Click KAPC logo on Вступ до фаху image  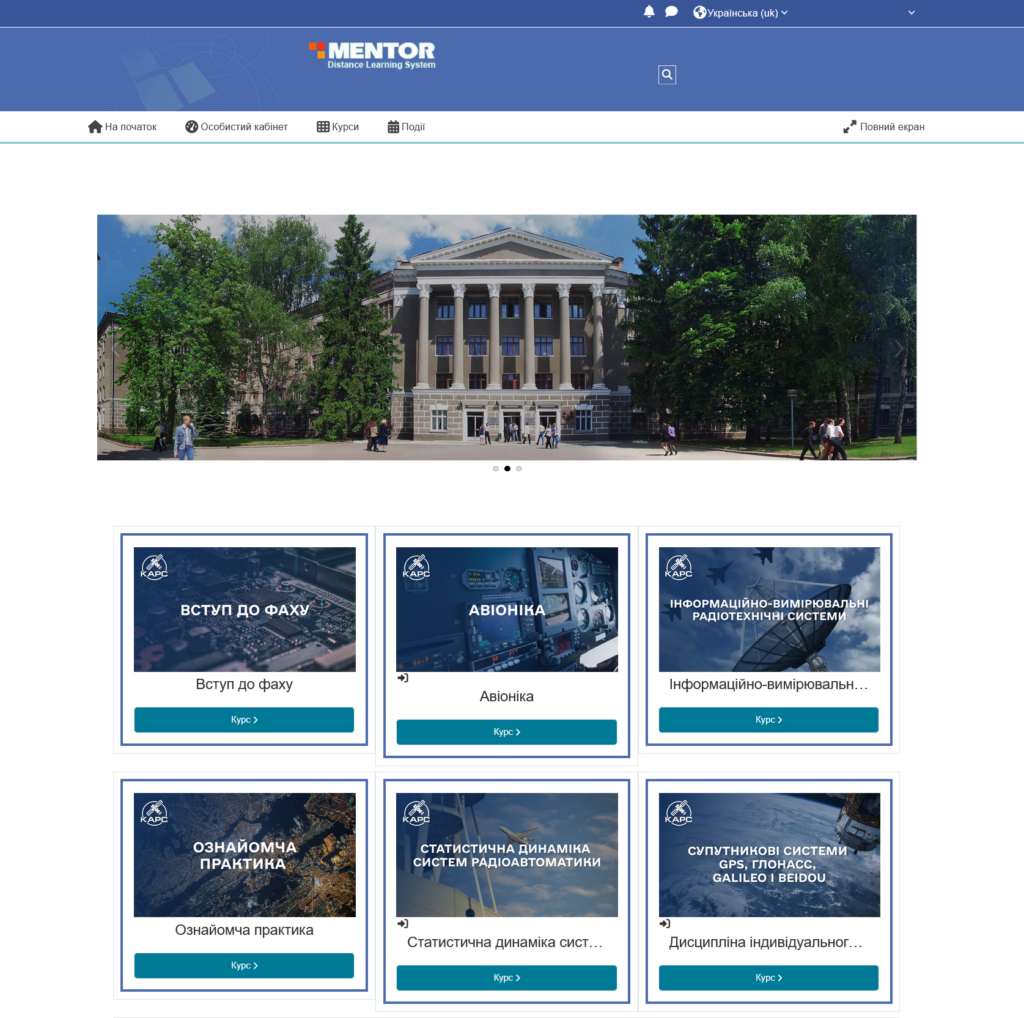[x=154, y=567]
